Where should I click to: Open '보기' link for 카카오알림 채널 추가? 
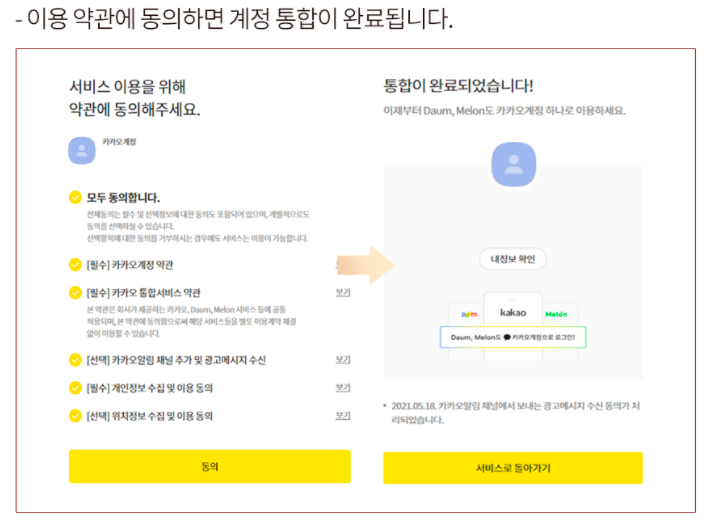[343, 359]
